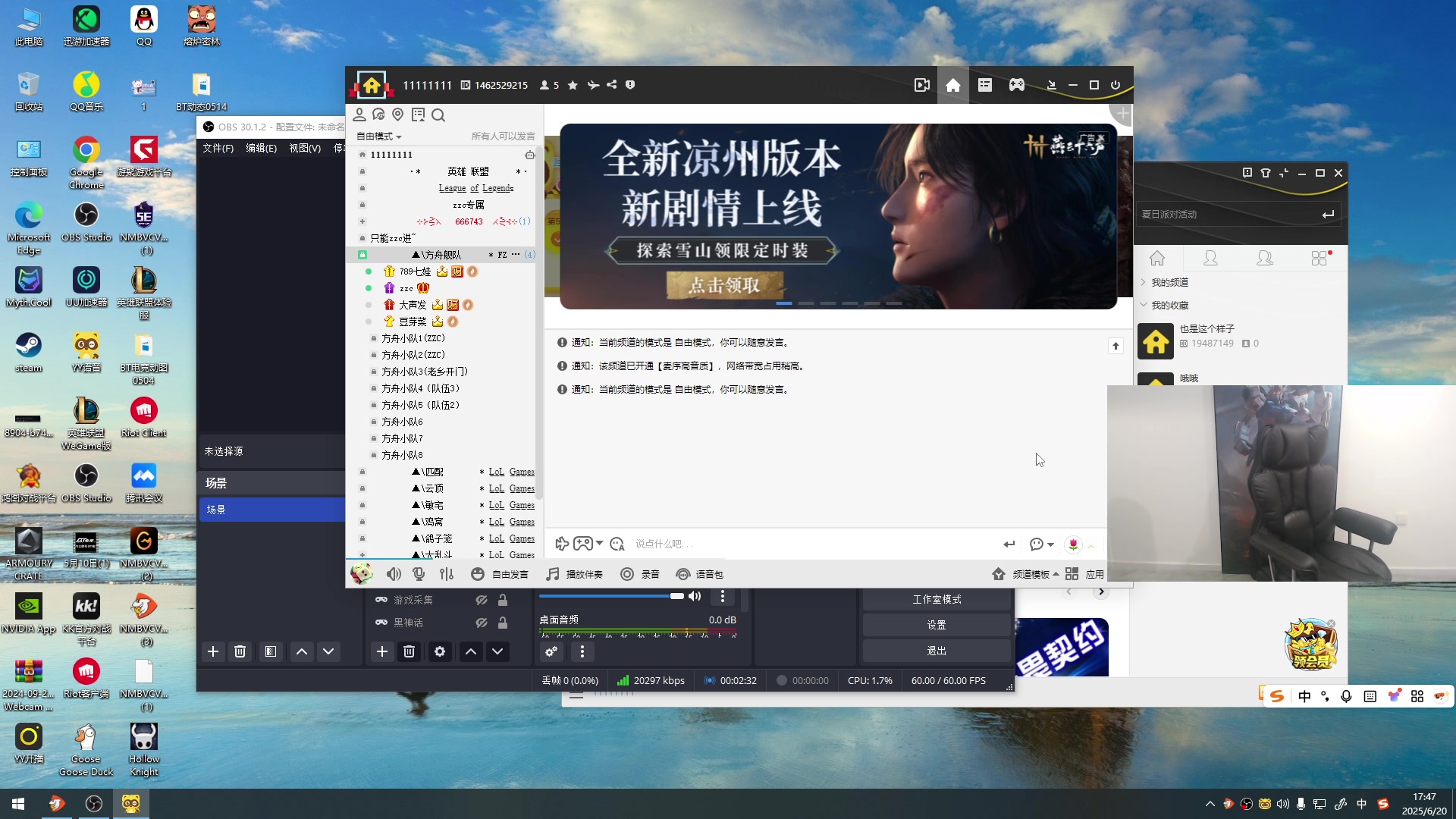This screenshot has width=1456, height=819.
Task: Send message with the enter arrow icon
Action: pyautogui.click(x=1009, y=544)
